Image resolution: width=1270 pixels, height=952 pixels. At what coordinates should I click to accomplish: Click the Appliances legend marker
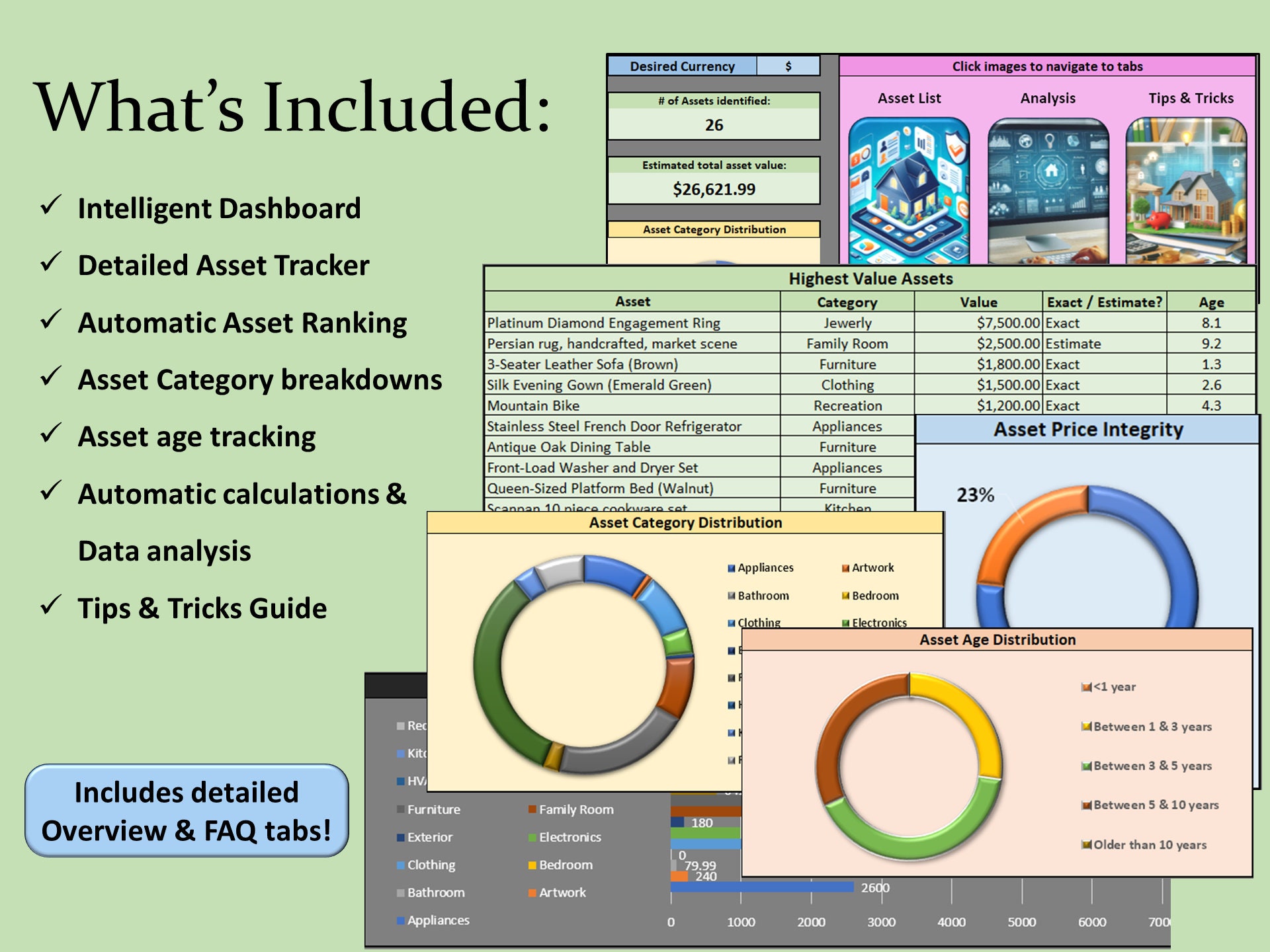[x=731, y=567]
